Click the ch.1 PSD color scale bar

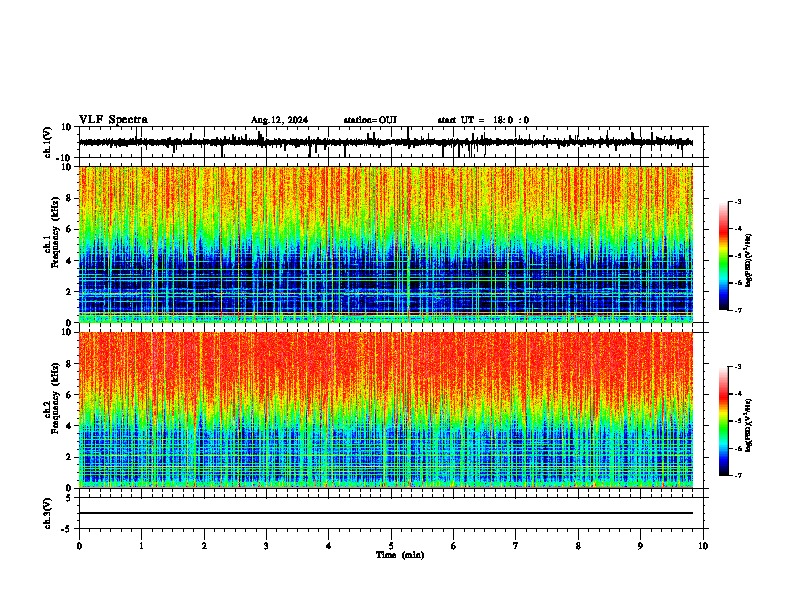[724, 256]
